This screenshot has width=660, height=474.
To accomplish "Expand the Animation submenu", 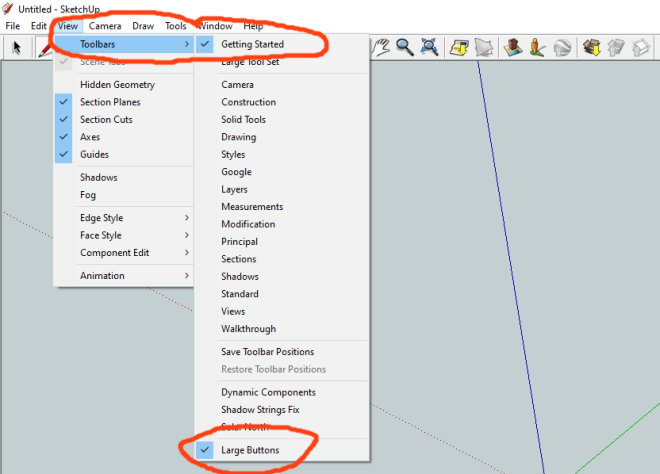I will tap(124, 276).
